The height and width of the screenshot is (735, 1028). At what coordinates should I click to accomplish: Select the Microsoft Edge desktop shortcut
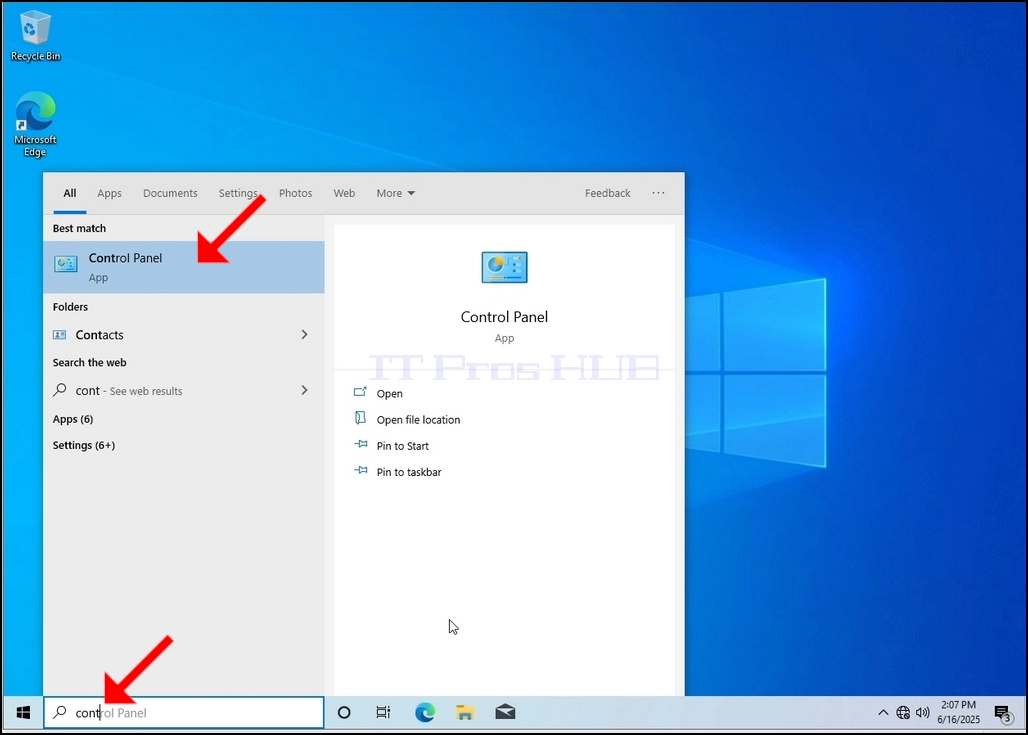(35, 125)
